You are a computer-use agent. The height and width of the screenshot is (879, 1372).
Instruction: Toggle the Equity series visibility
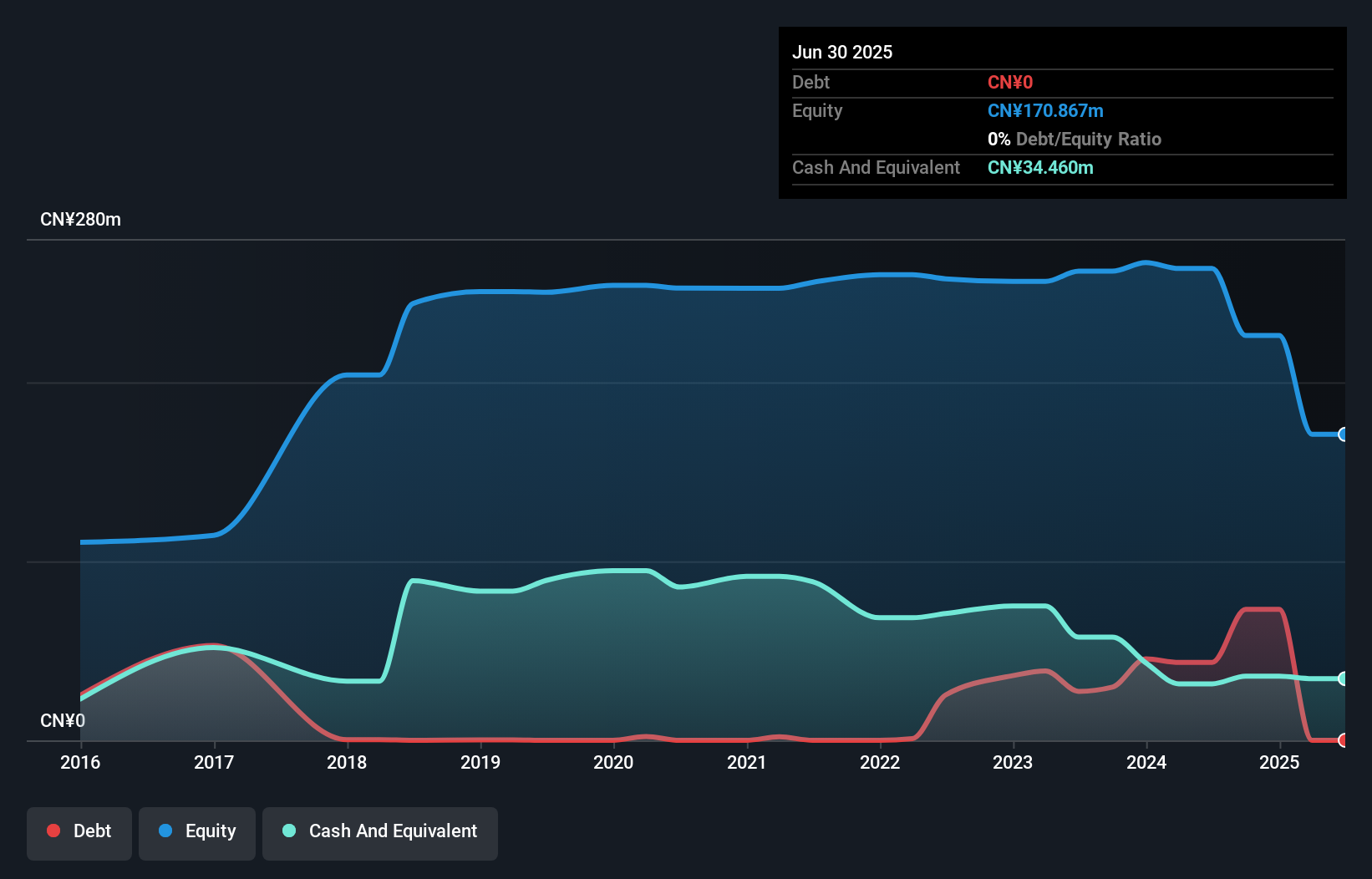pos(197,831)
